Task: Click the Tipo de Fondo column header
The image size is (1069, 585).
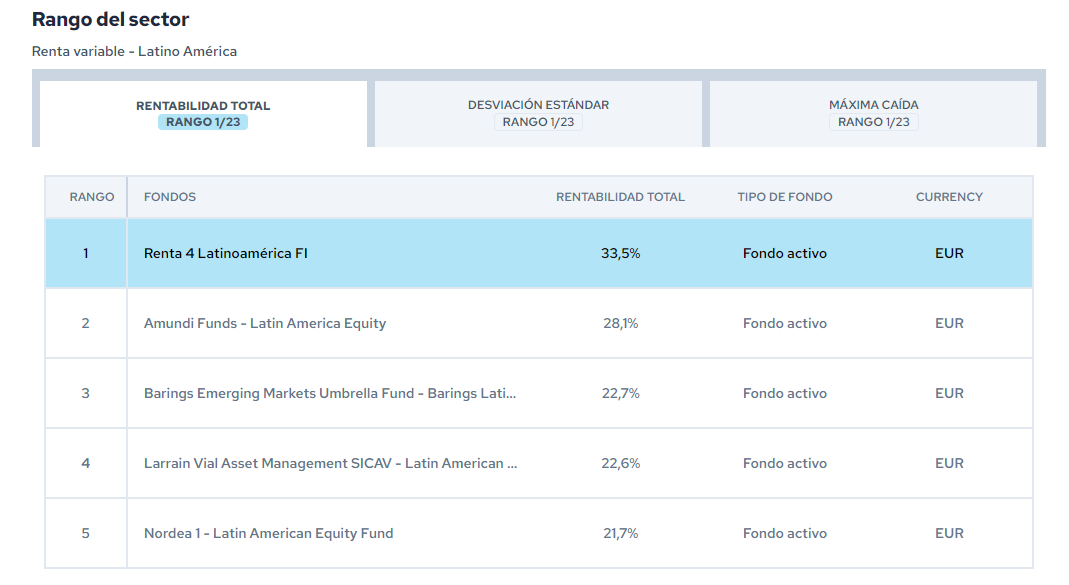Action: [785, 197]
